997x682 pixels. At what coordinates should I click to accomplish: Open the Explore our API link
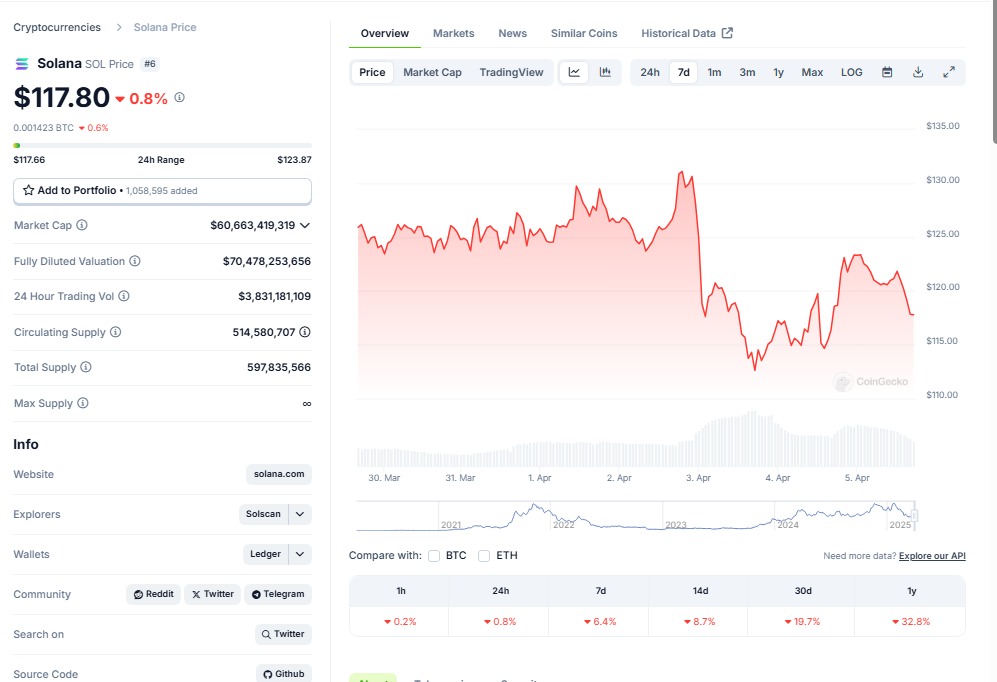932,556
